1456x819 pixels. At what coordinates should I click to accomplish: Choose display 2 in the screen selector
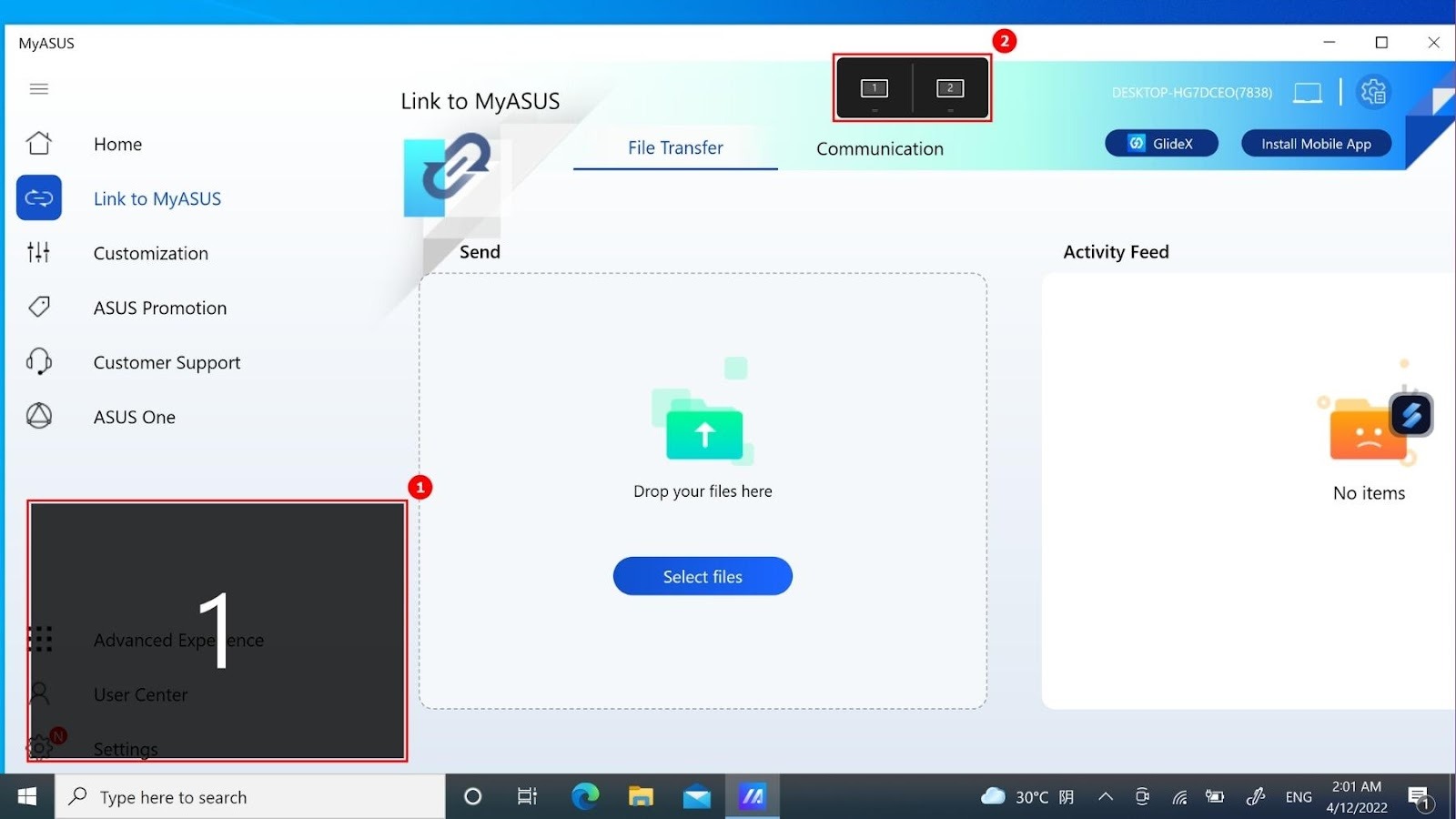[950, 88]
